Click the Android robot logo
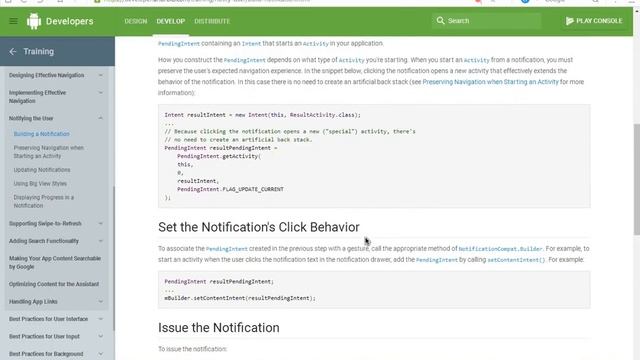The image size is (640, 360). pos(34,21)
